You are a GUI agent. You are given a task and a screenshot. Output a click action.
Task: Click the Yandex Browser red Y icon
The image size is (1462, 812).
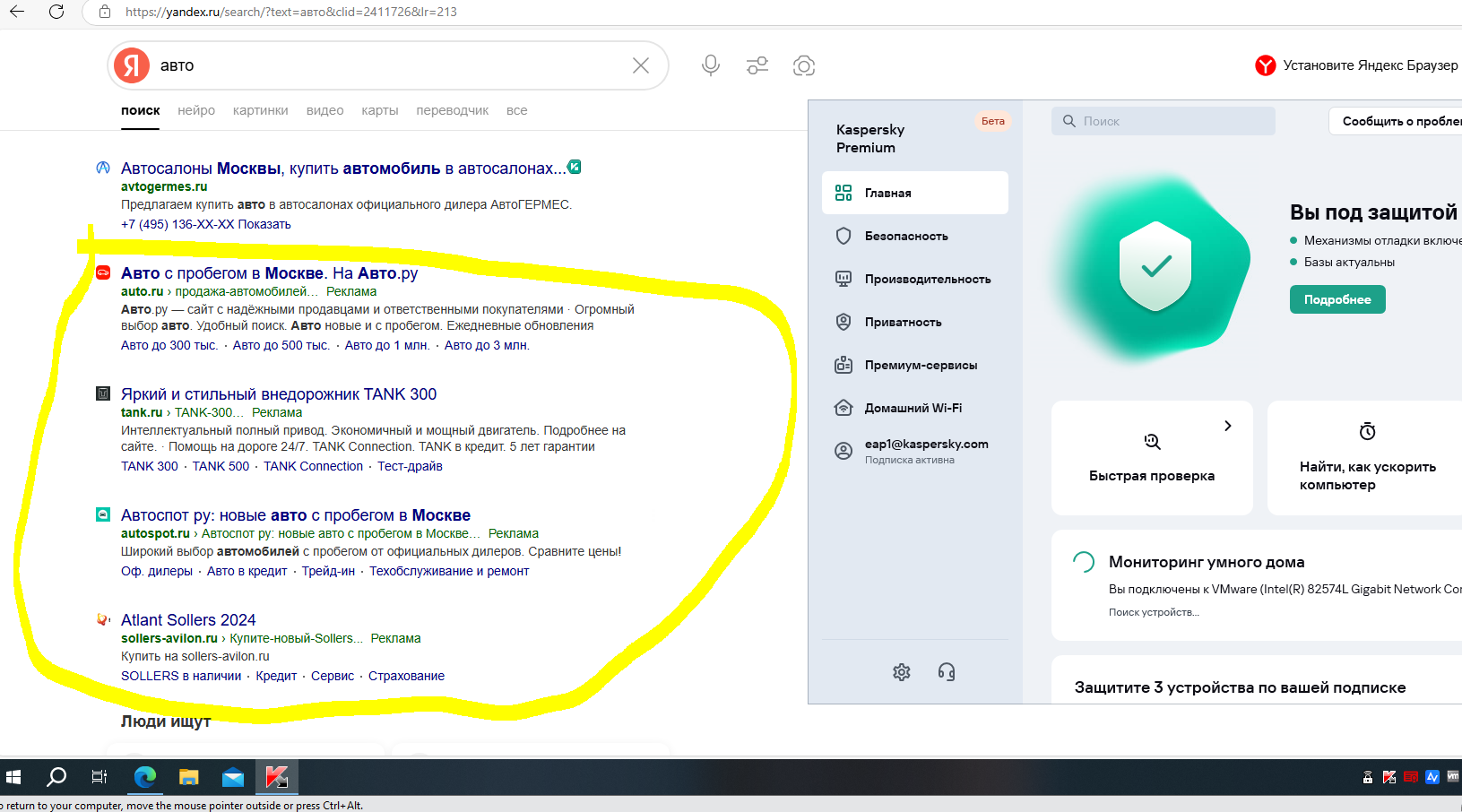click(1266, 65)
